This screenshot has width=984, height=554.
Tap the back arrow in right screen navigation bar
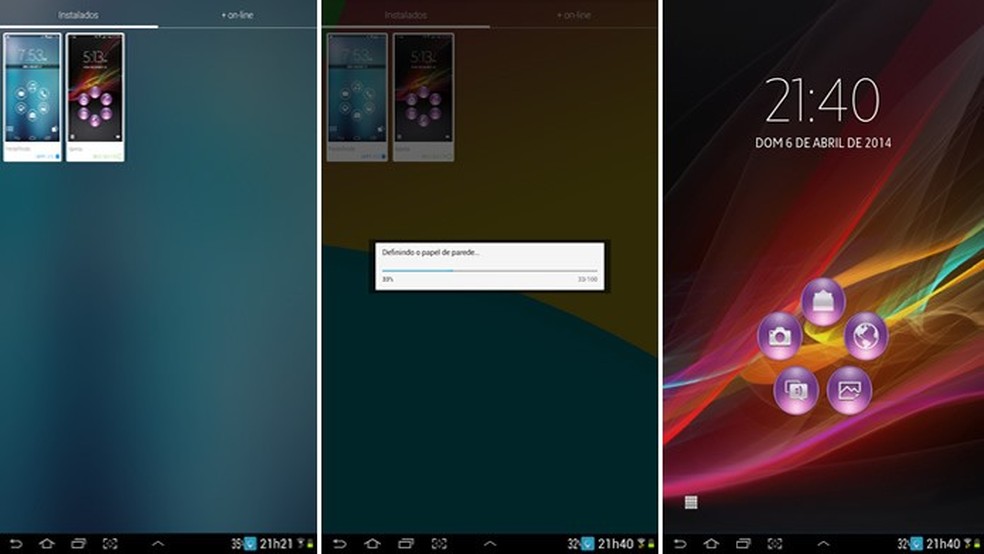tap(679, 543)
